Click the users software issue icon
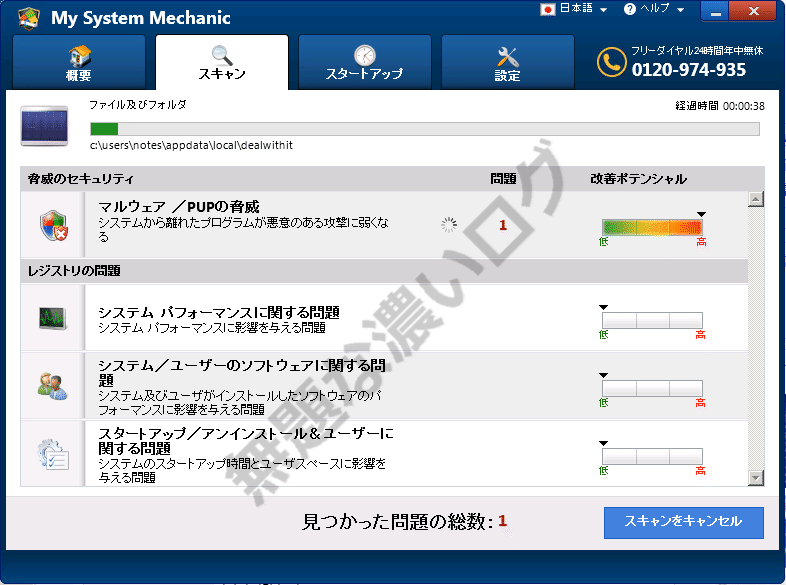The image size is (786, 585). [52, 386]
